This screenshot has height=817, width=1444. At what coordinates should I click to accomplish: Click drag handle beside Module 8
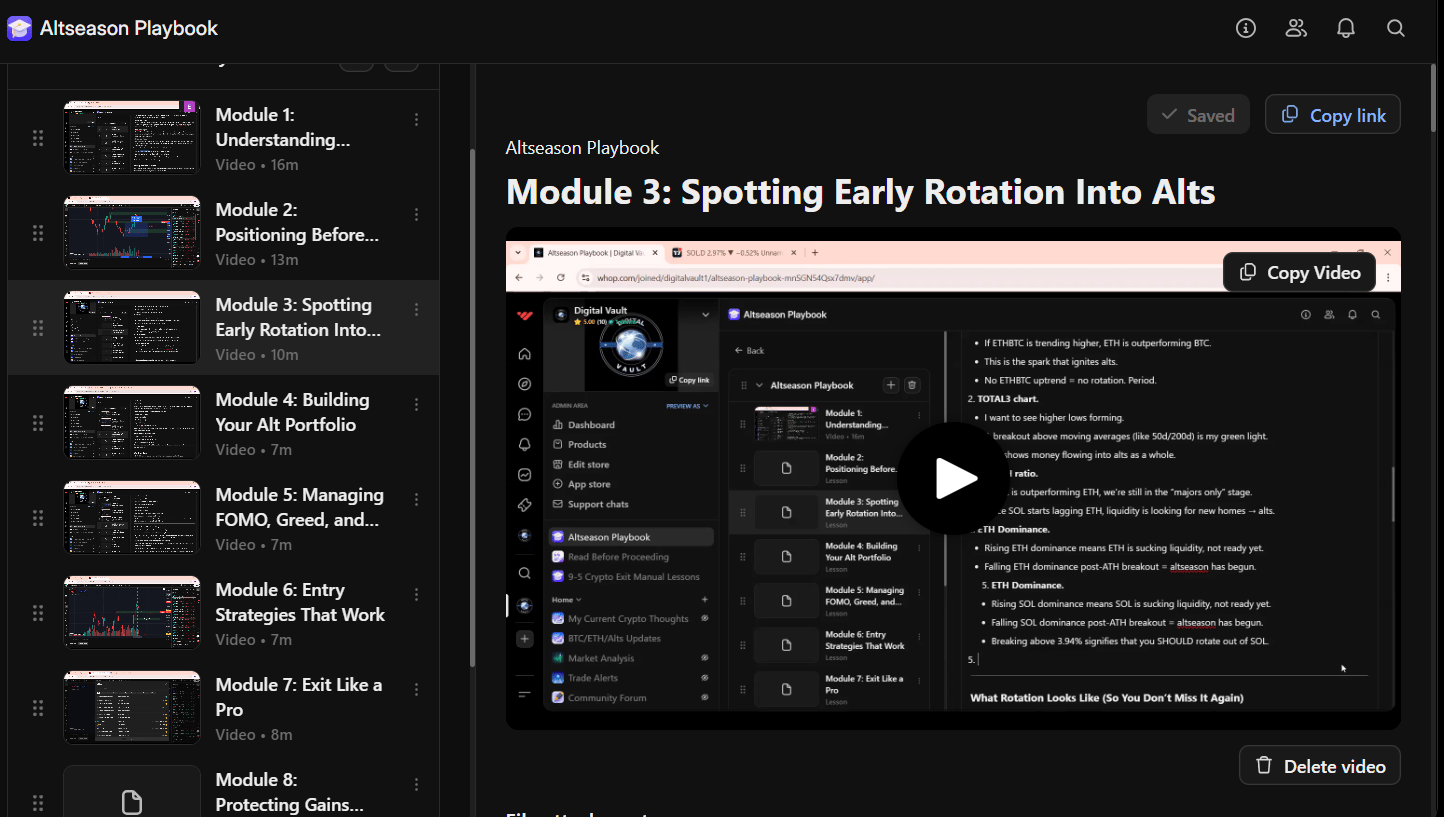click(38, 802)
